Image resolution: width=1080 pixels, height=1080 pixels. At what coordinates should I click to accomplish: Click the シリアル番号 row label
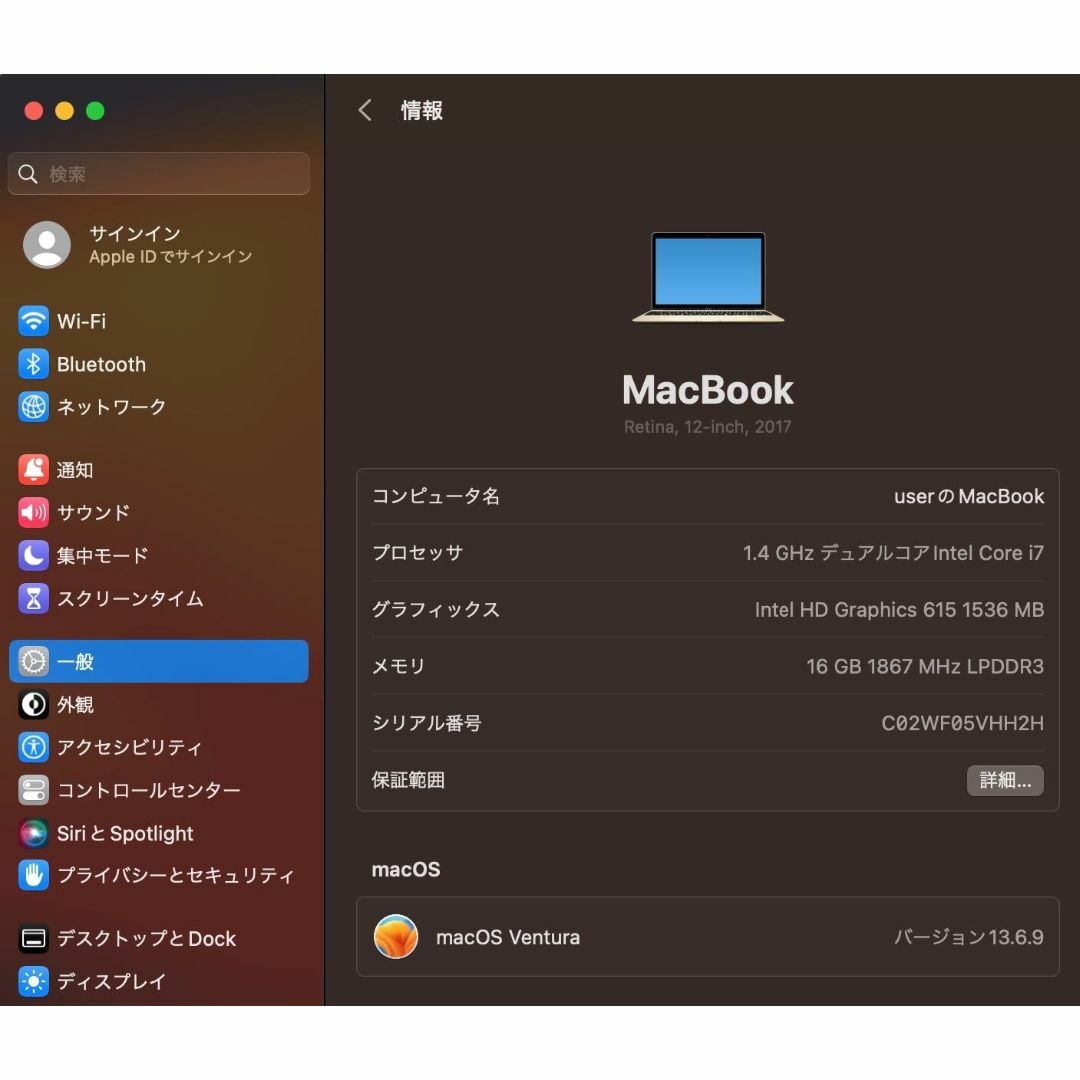(426, 723)
